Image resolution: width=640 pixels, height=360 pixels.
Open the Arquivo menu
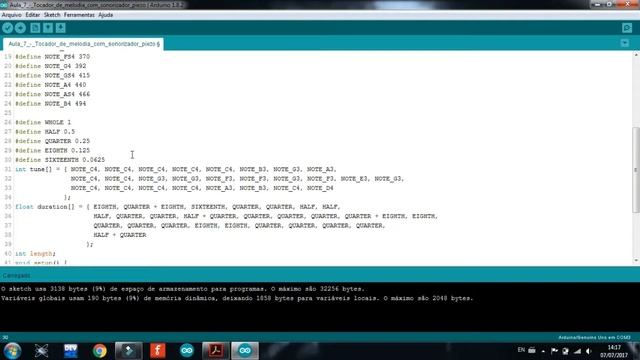pyautogui.click(x=11, y=15)
